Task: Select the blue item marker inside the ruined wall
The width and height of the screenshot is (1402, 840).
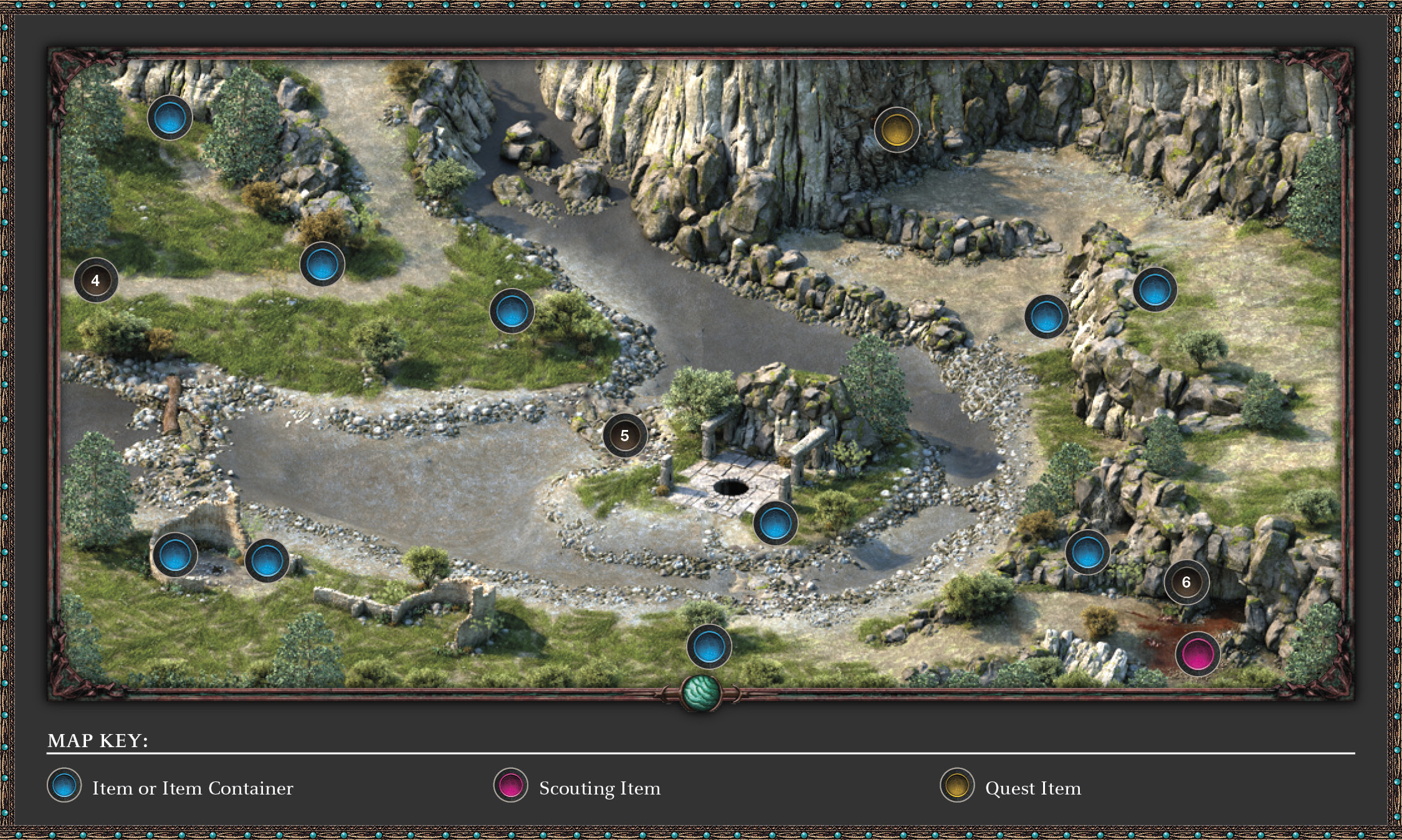Action: pyautogui.click(x=175, y=555)
